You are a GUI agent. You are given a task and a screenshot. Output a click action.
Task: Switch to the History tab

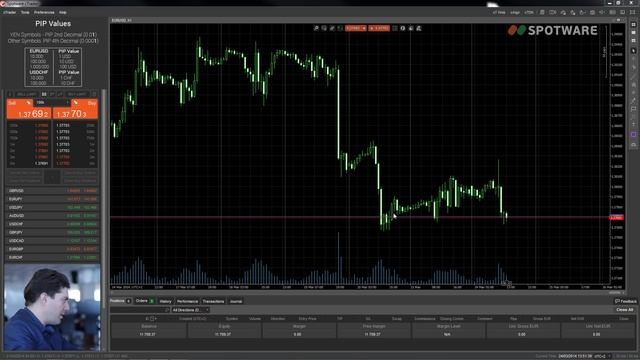coord(165,301)
